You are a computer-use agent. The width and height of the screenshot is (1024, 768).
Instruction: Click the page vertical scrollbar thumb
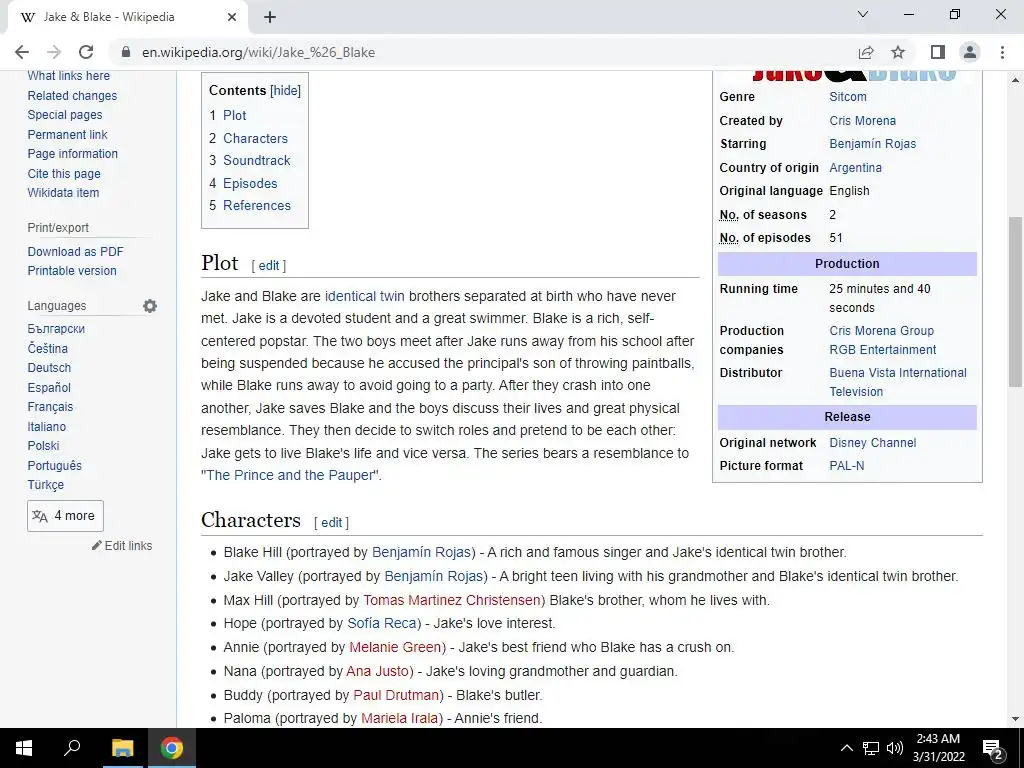pyautogui.click(x=1016, y=302)
